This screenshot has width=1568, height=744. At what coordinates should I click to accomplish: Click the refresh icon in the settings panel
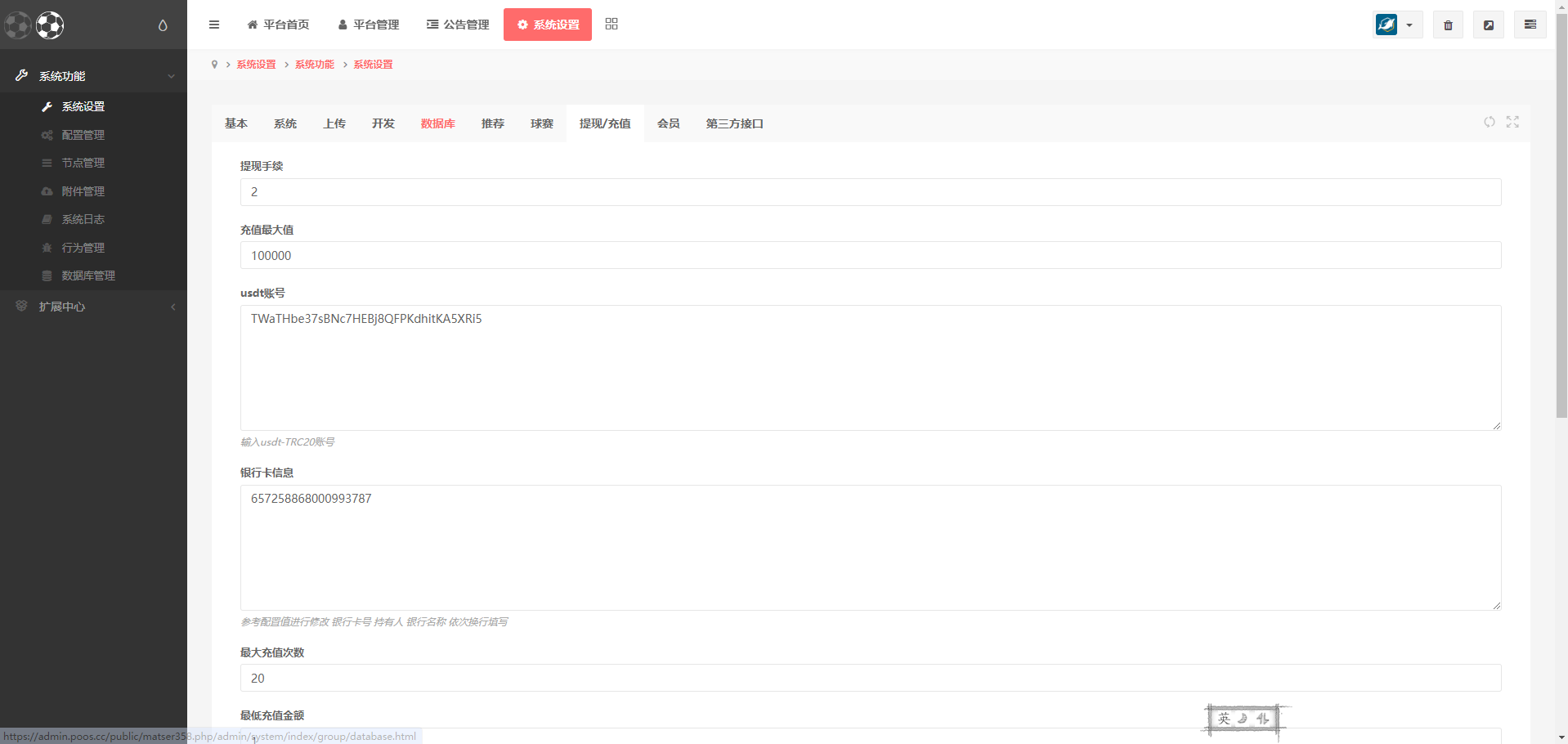1490,122
